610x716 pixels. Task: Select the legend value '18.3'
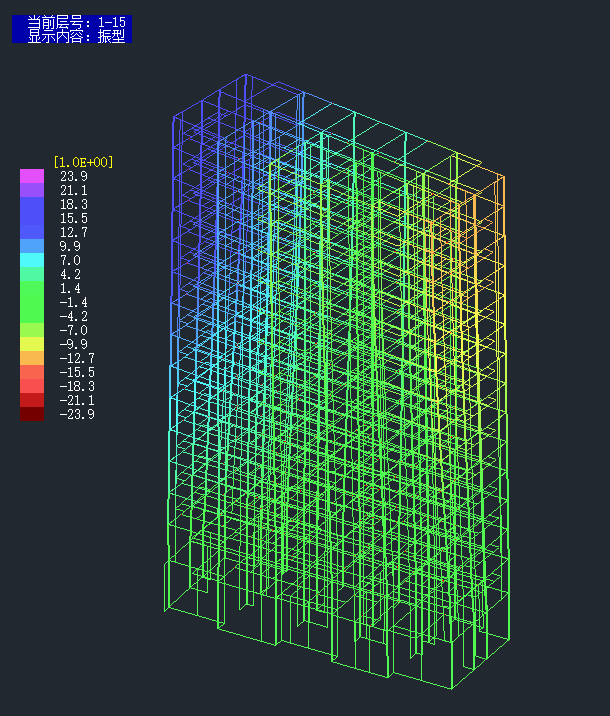click(x=74, y=204)
